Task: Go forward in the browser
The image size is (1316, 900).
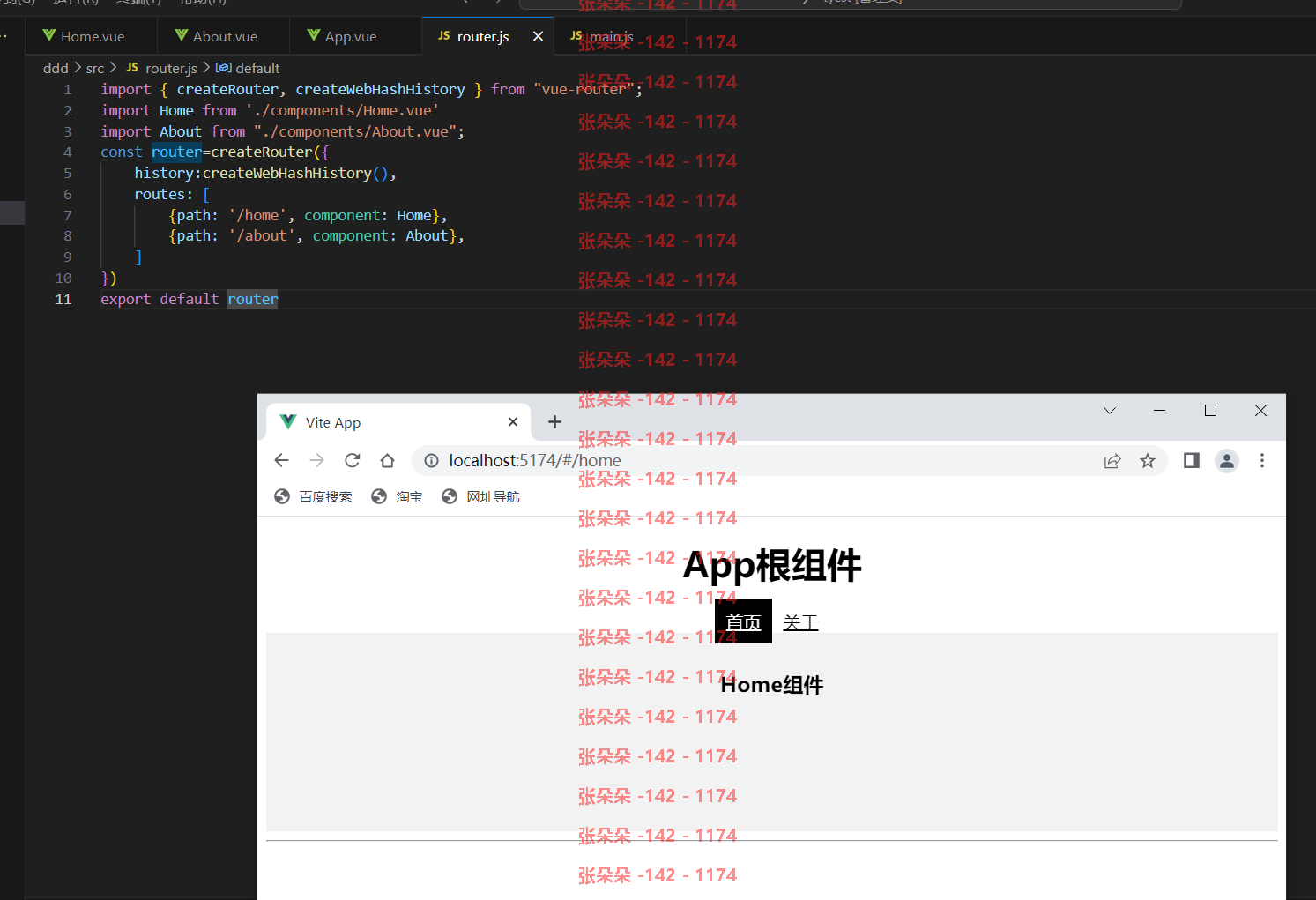Action: [316, 460]
